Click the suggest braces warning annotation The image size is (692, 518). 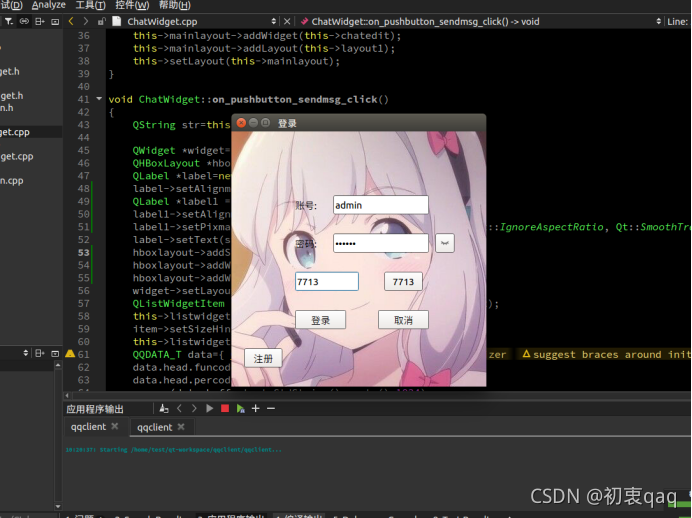pos(606,354)
